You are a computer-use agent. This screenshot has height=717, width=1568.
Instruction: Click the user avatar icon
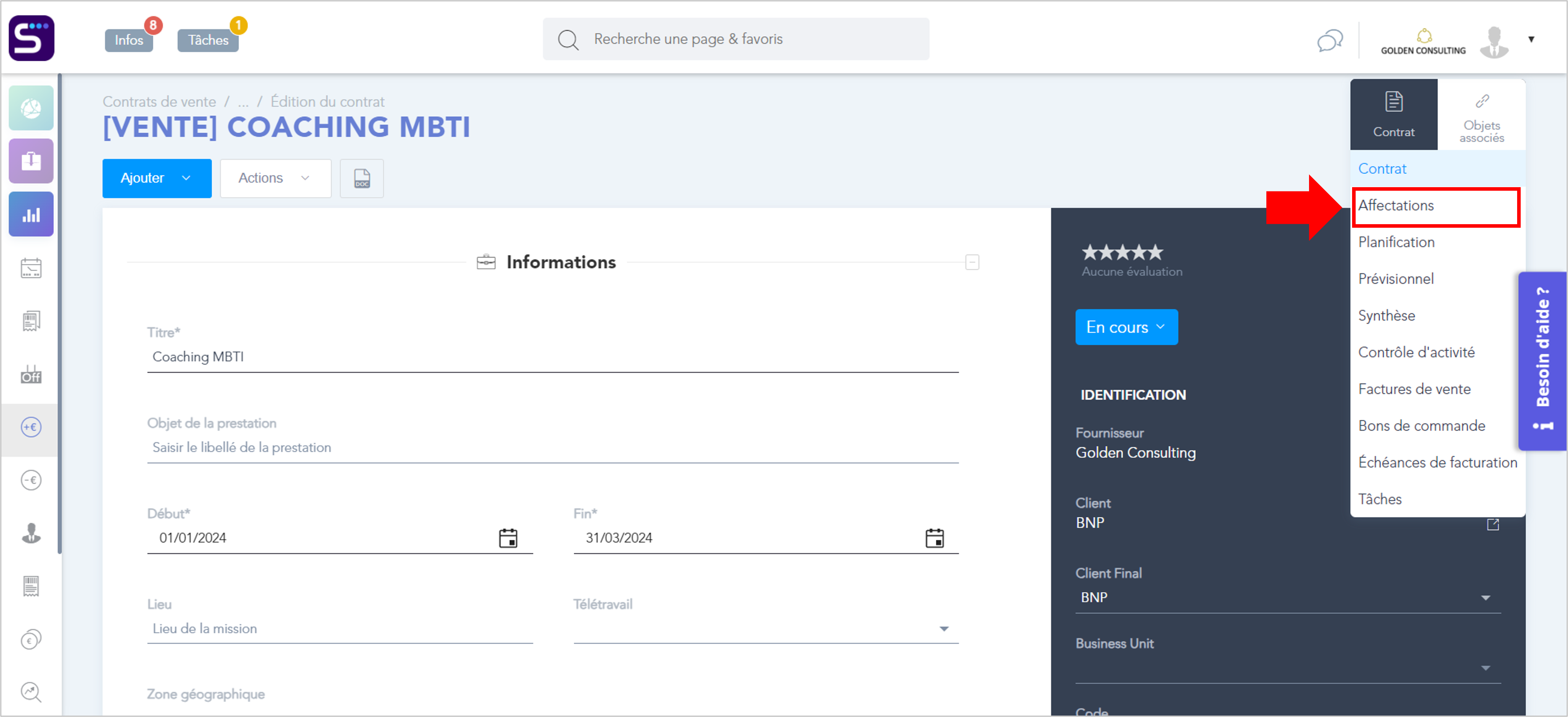pos(1494,41)
